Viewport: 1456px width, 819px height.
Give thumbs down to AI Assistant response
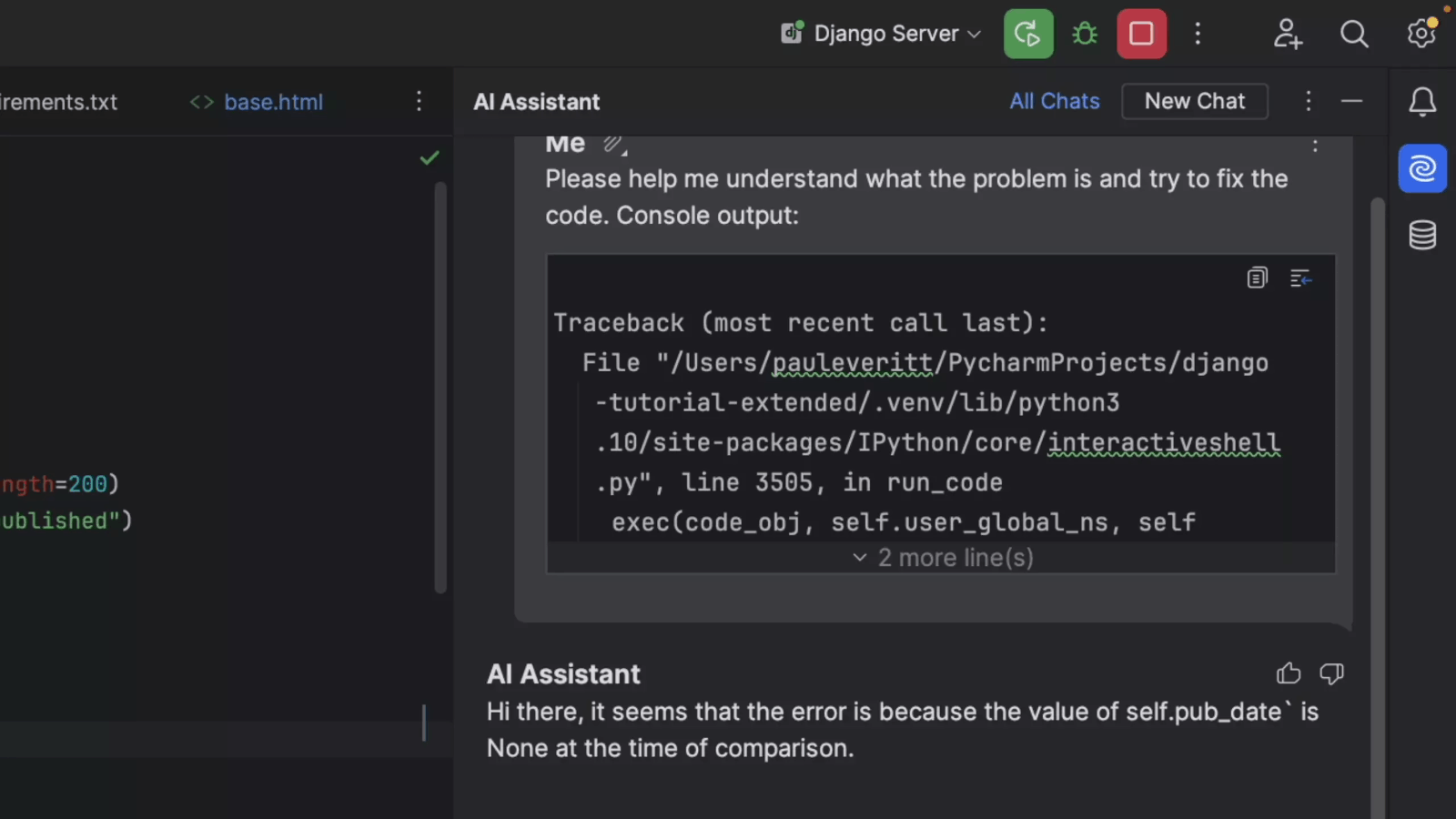(x=1331, y=673)
